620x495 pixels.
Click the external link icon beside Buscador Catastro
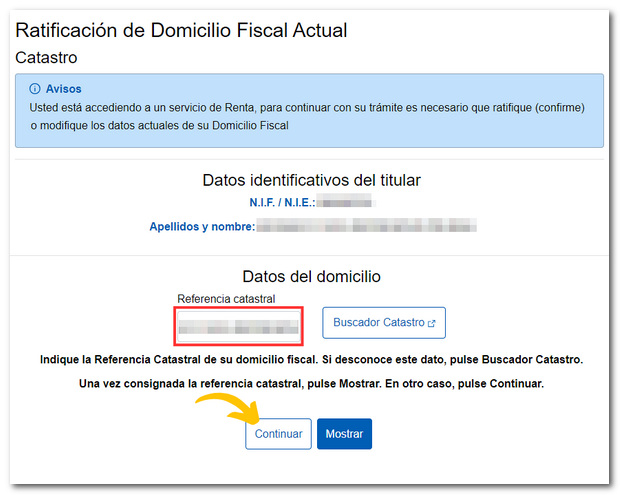click(x=431, y=323)
